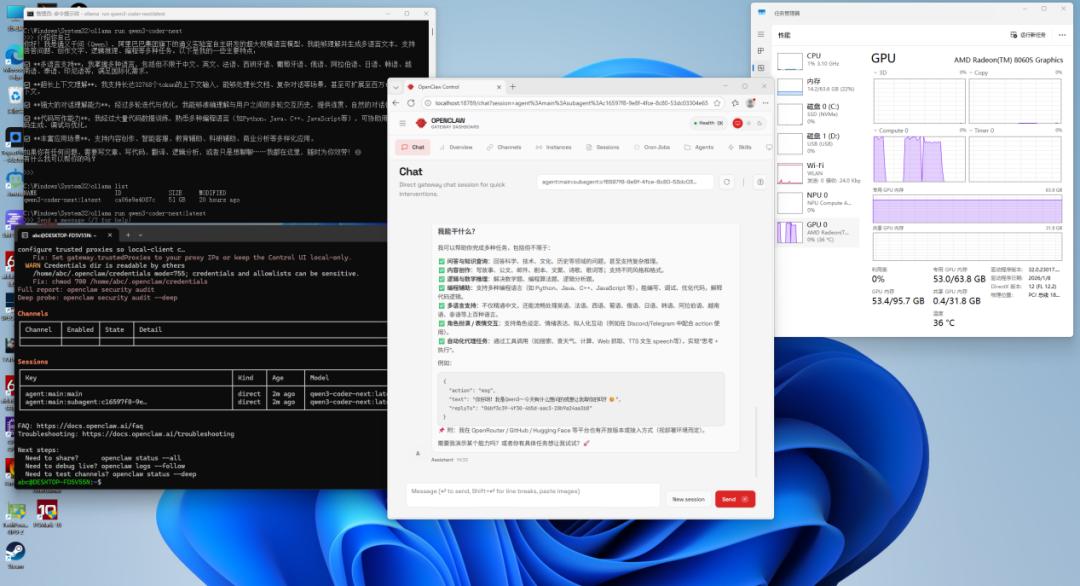Refresh the chat session in OpenClaw
1080x586 pixels.
click(727, 182)
